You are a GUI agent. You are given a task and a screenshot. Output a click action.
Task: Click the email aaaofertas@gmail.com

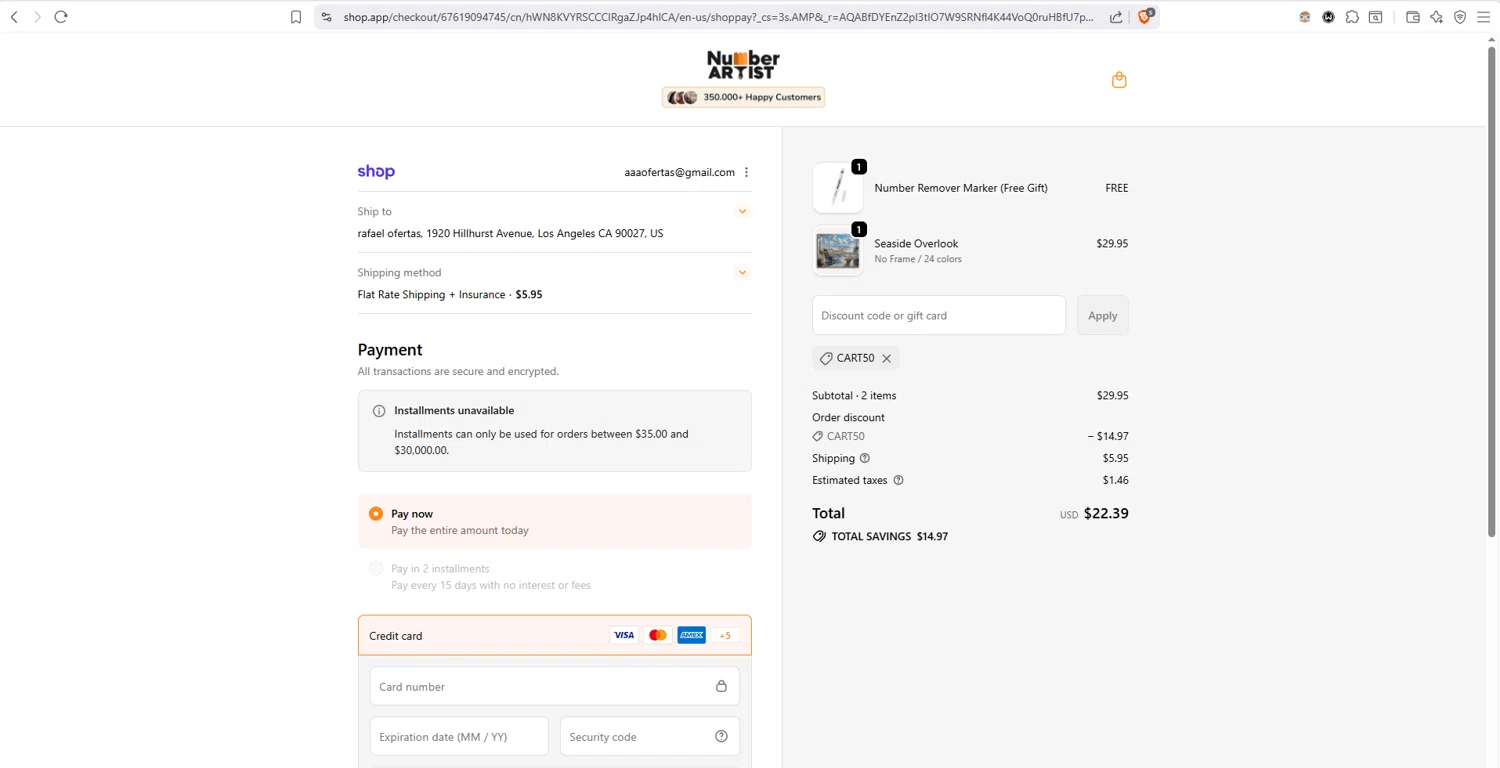pyautogui.click(x=680, y=172)
